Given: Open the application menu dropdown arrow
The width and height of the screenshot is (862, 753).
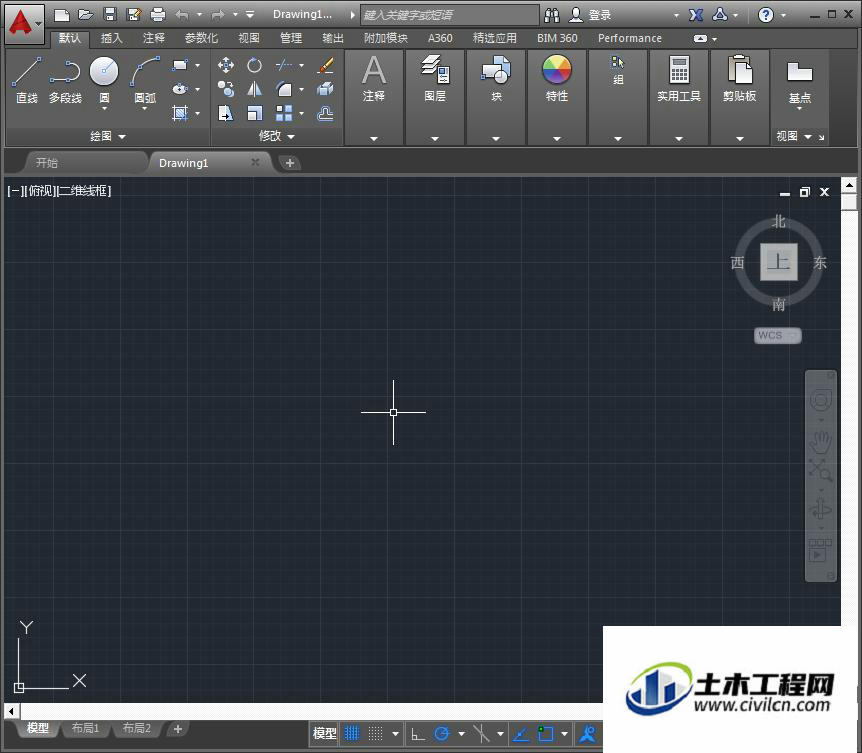Looking at the screenshot, I should 38,23.
